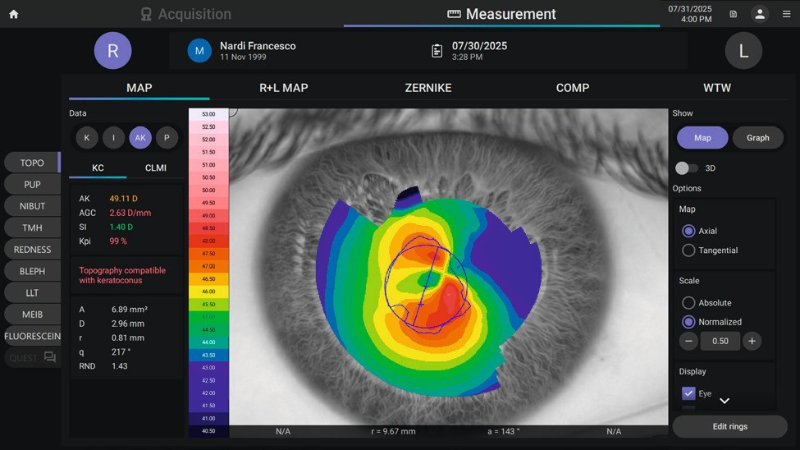800x450 pixels.
Task: Select the left eye L button
Action: pyautogui.click(x=742, y=50)
